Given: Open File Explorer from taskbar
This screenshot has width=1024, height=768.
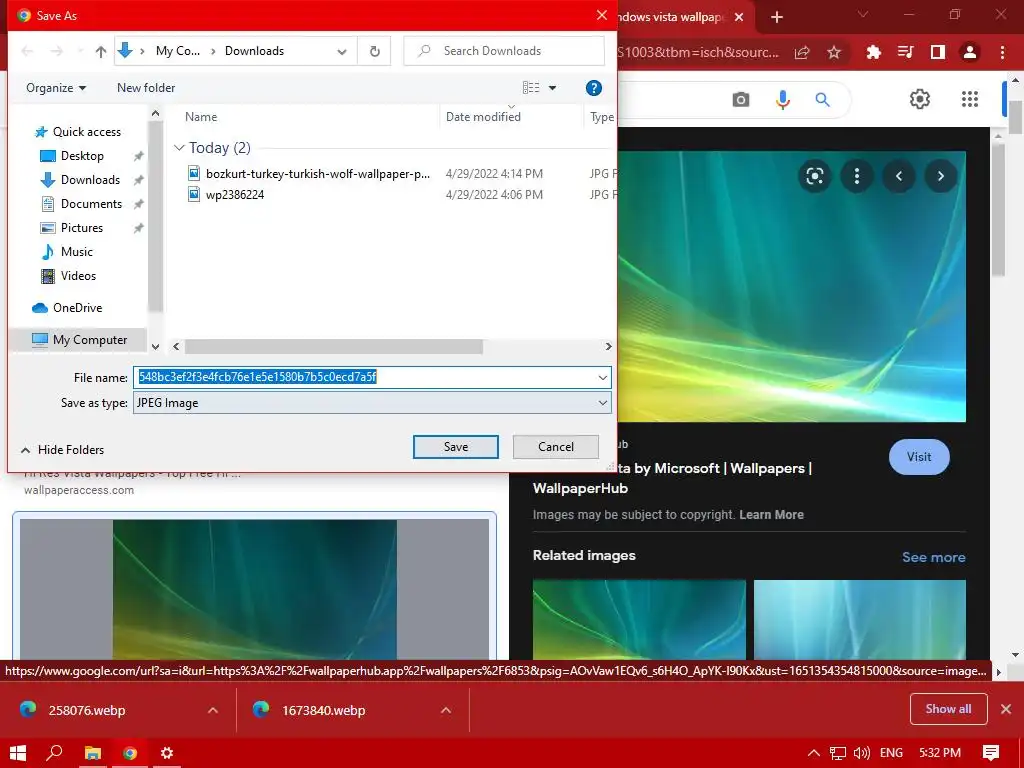Looking at the screenshot, I should click(x=93, y=753).
